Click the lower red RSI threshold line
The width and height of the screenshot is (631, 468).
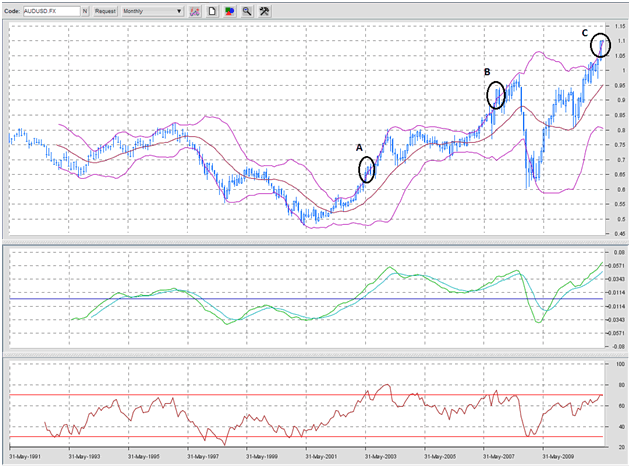(200, 437)
